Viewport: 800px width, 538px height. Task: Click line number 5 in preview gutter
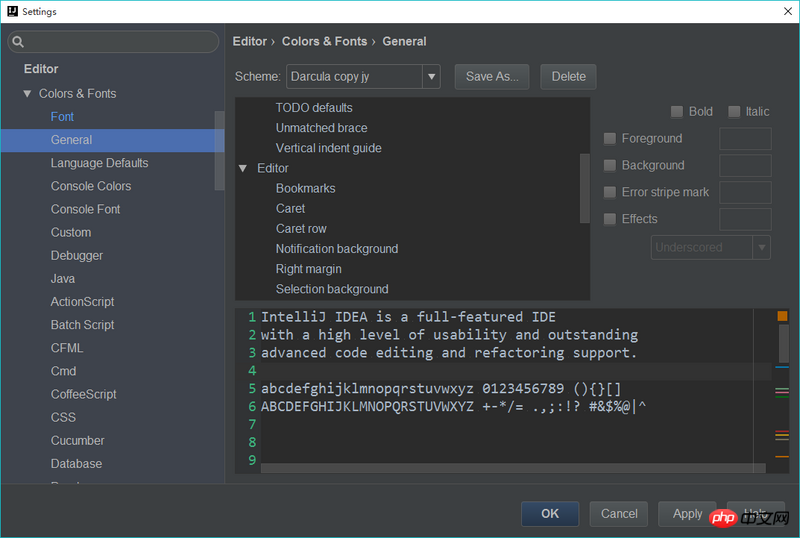(252, 388)
